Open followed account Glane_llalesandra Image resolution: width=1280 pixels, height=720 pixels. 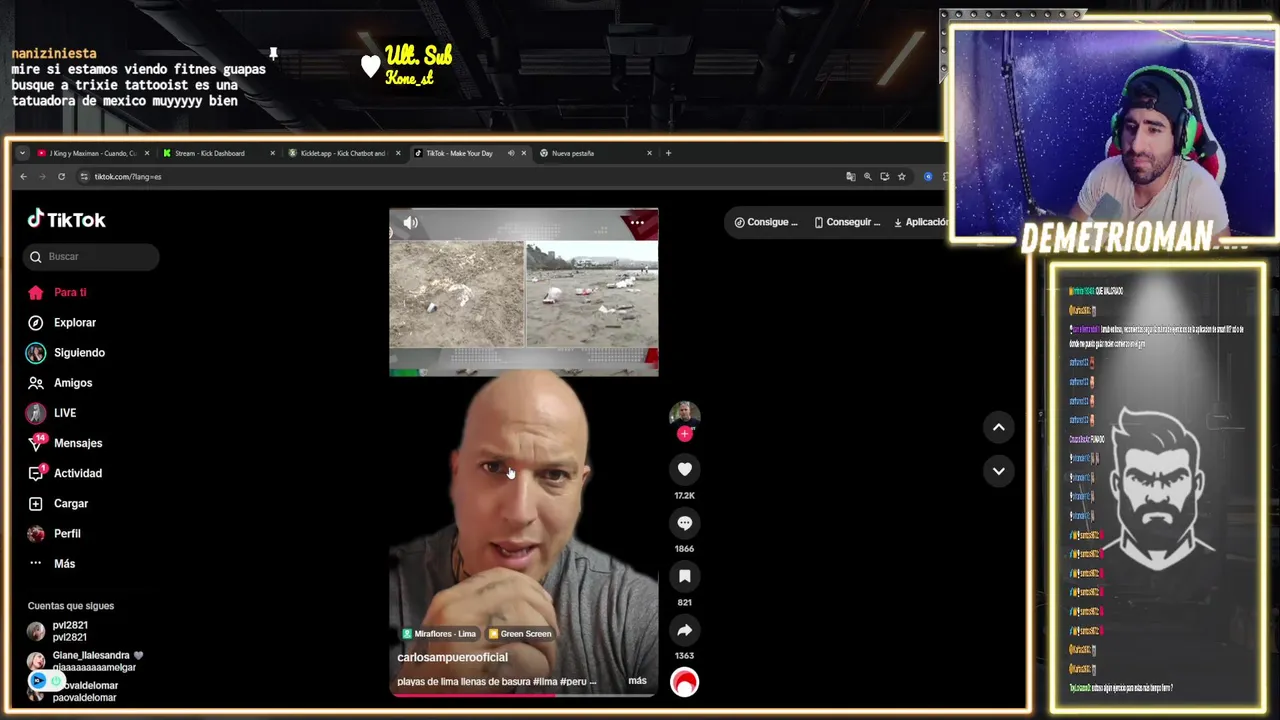point(85,661)
